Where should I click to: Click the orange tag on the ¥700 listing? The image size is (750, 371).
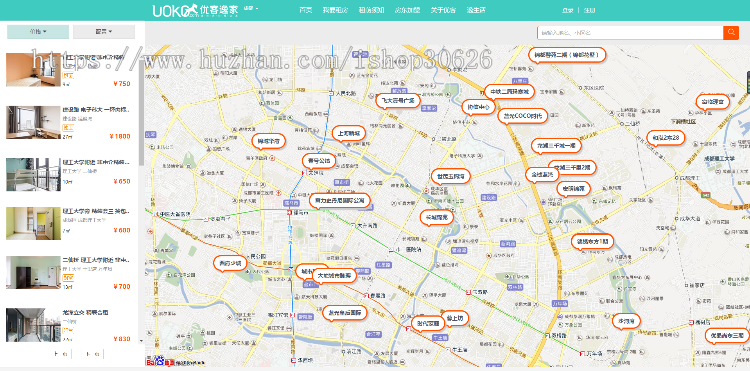coord(68,277)
